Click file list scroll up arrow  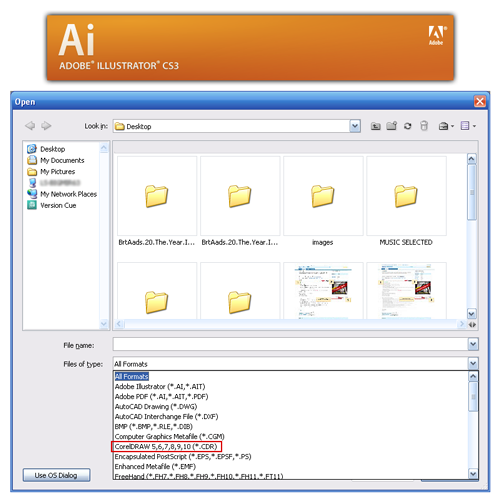[x=471, y=159]
